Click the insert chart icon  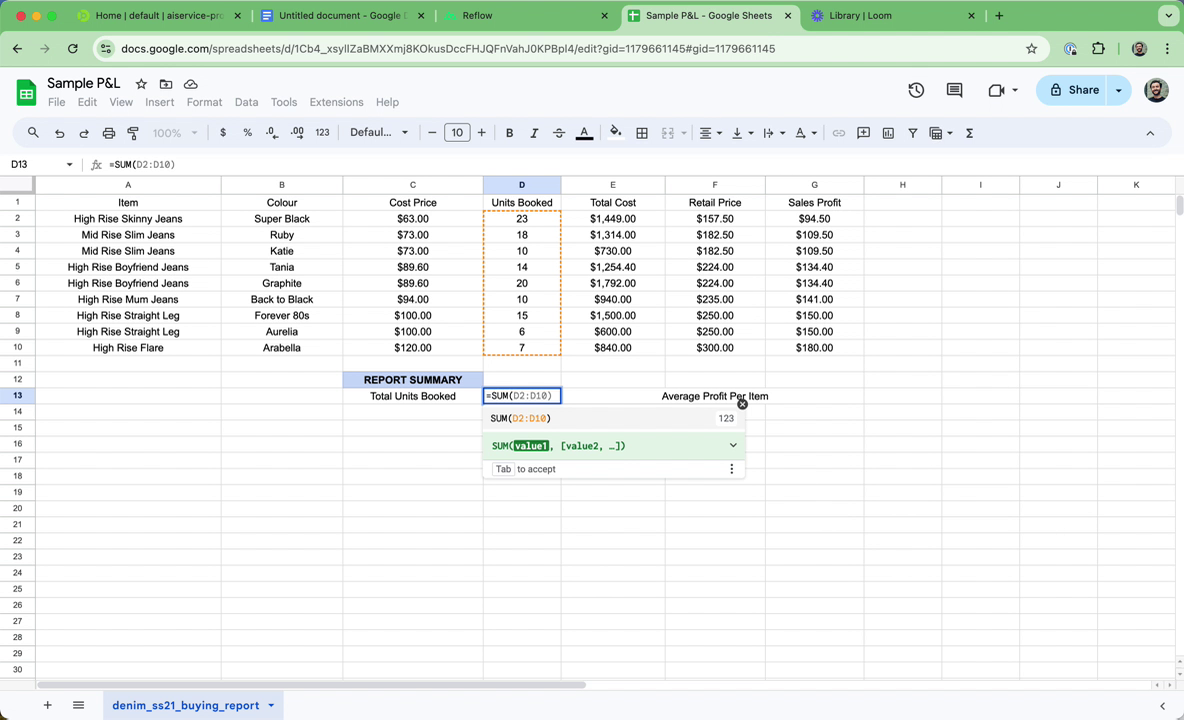[888, 133]
